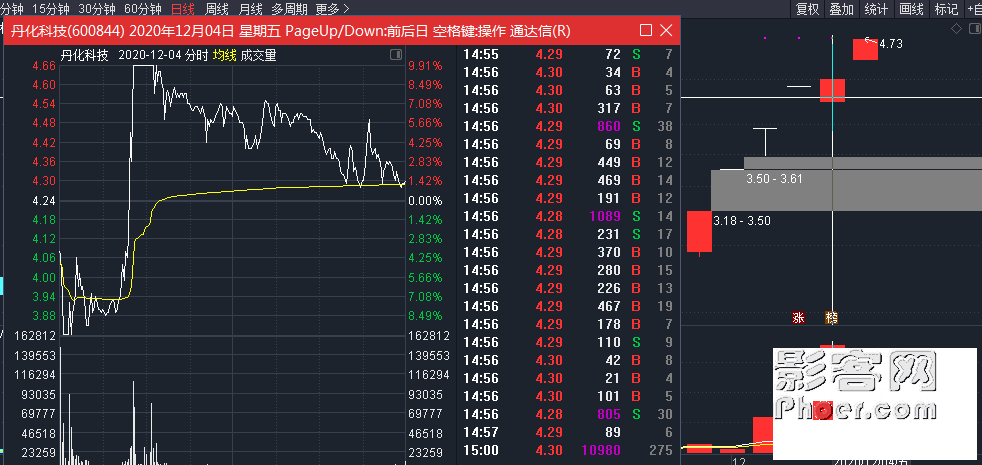The image size is (982, 465).
Task: Select the 周线 weekly period tab
Action: click(x=217, y=9)
